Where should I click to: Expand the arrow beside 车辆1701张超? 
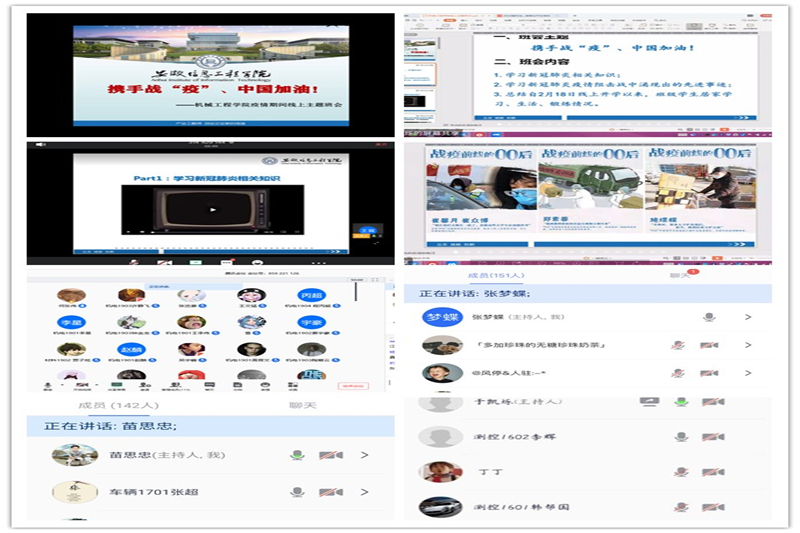(364, 492)
